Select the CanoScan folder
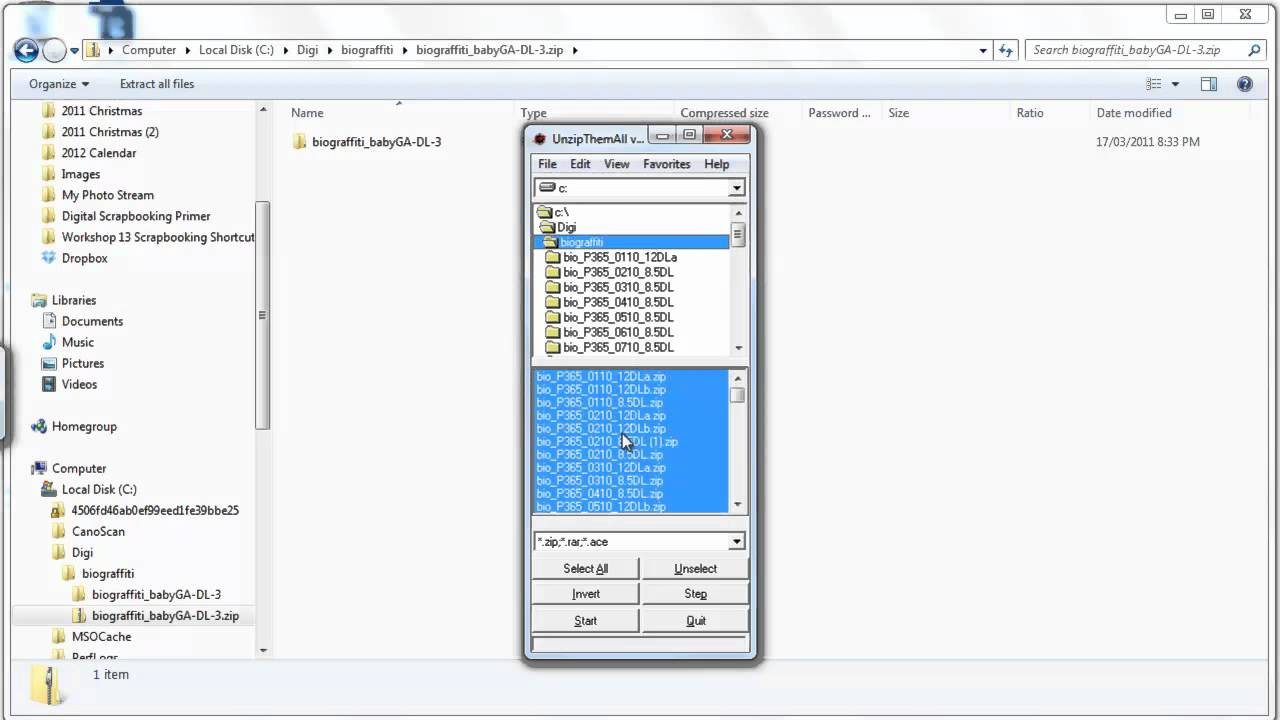The height and width of the screenshot is (720, 1280). point(98,531)
